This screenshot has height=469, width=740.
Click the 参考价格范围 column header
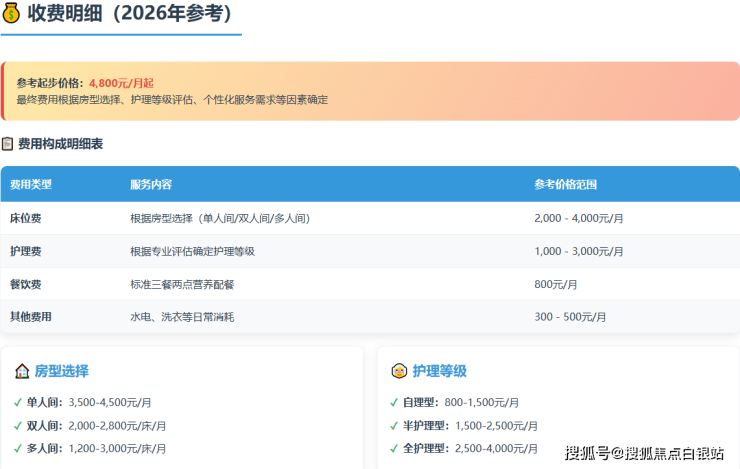coord(566,185)
